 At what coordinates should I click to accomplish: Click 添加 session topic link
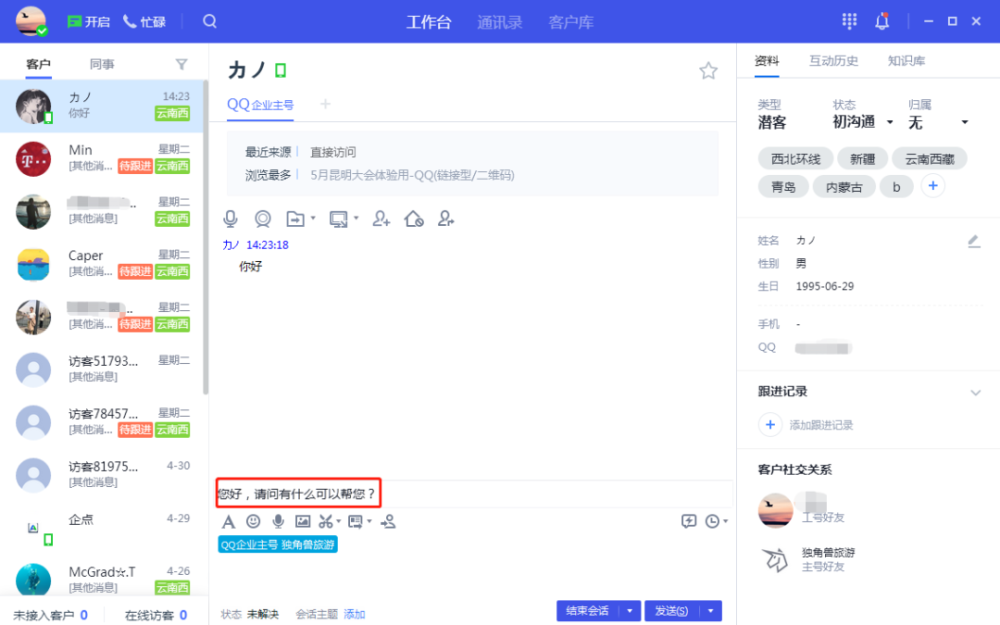pos(355,614)
